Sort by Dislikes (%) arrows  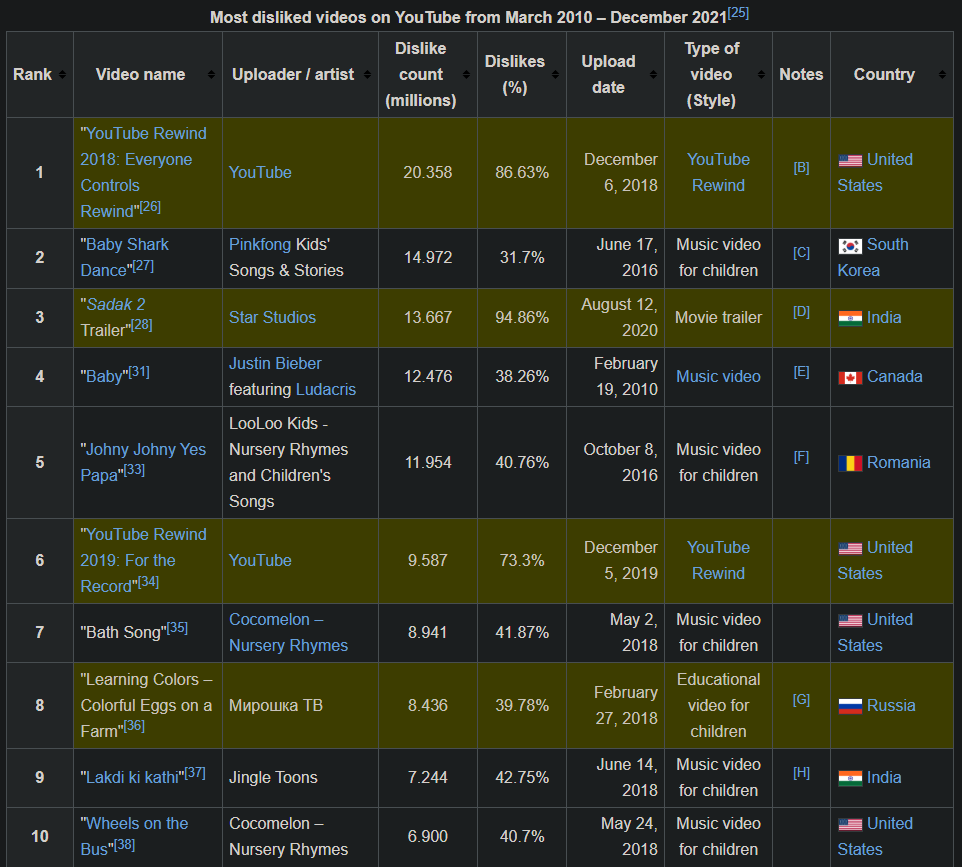pyautogui.click(x=555, y=75)
